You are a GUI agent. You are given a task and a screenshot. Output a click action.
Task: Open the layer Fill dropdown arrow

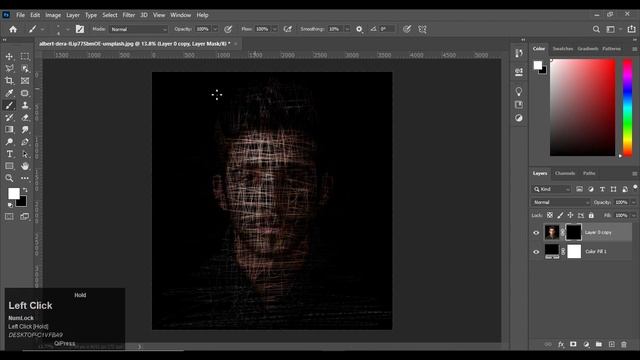point(633,215)
